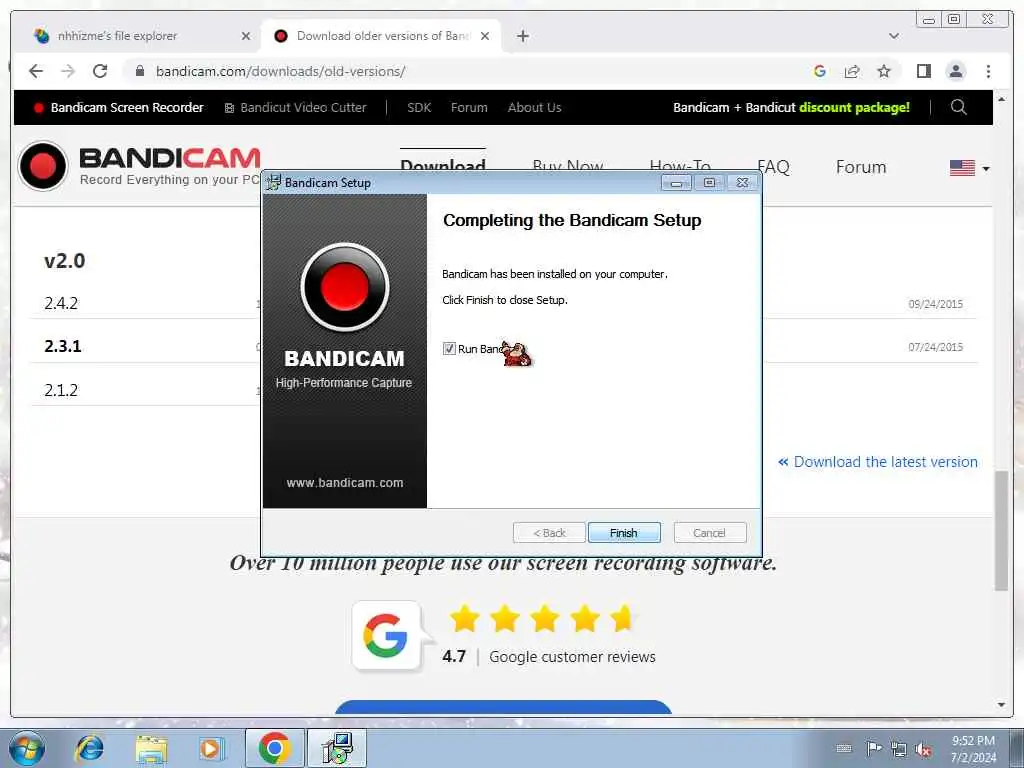1024x768 pixels.
Task: Reload the Bandicam page
Action: (x=100, y=71)
